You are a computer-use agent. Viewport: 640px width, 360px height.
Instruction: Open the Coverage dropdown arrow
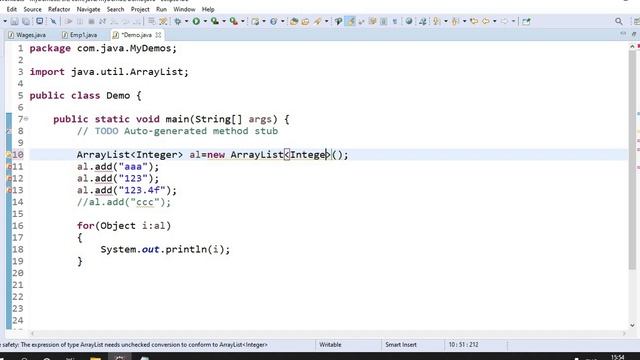click(x=224, y=21)
